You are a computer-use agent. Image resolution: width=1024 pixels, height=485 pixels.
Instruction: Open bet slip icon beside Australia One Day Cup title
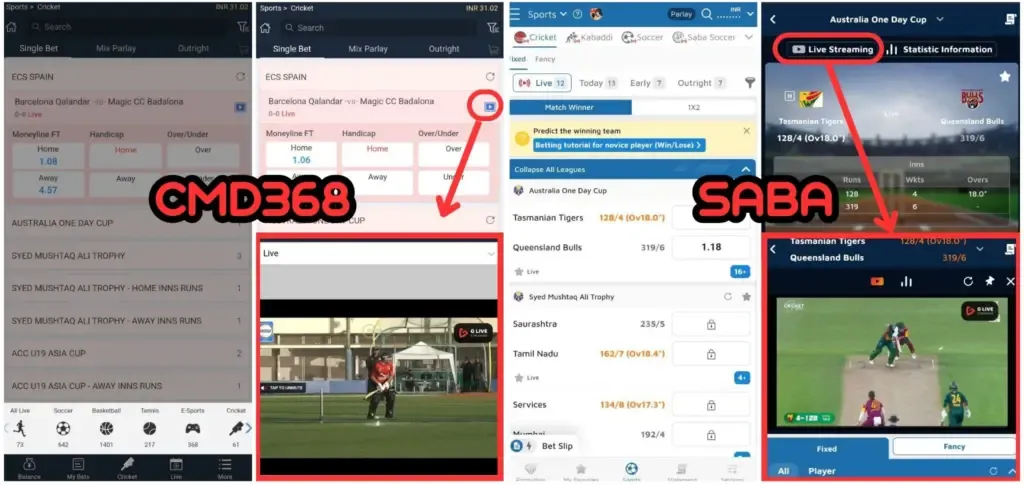coord(1010,19)
